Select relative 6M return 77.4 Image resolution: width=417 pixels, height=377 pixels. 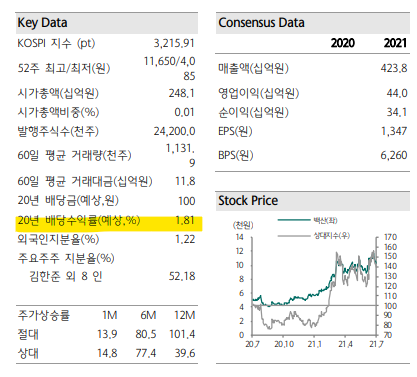(x=146, y=353)
